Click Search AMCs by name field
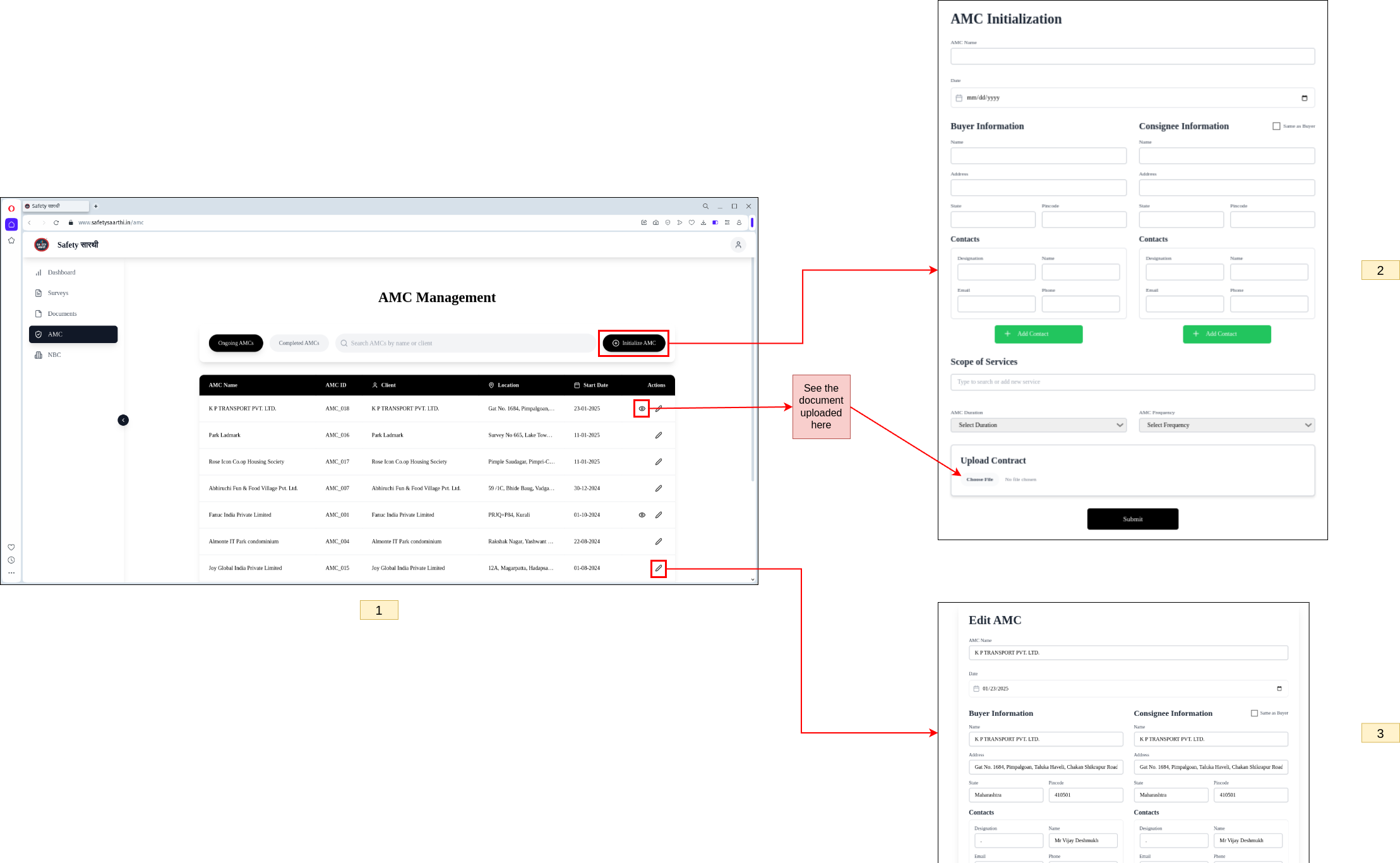The width and height of the screenshot is (1400, 863). [467, 343]
